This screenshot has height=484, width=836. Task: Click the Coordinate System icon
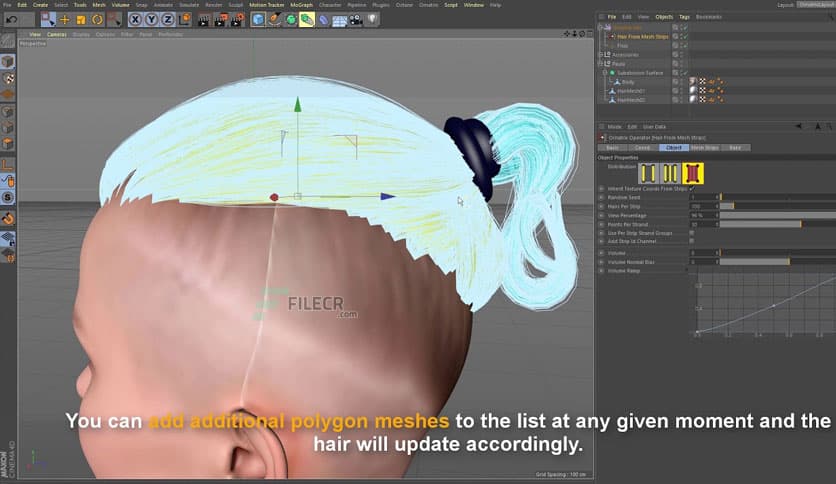(184, 20)
